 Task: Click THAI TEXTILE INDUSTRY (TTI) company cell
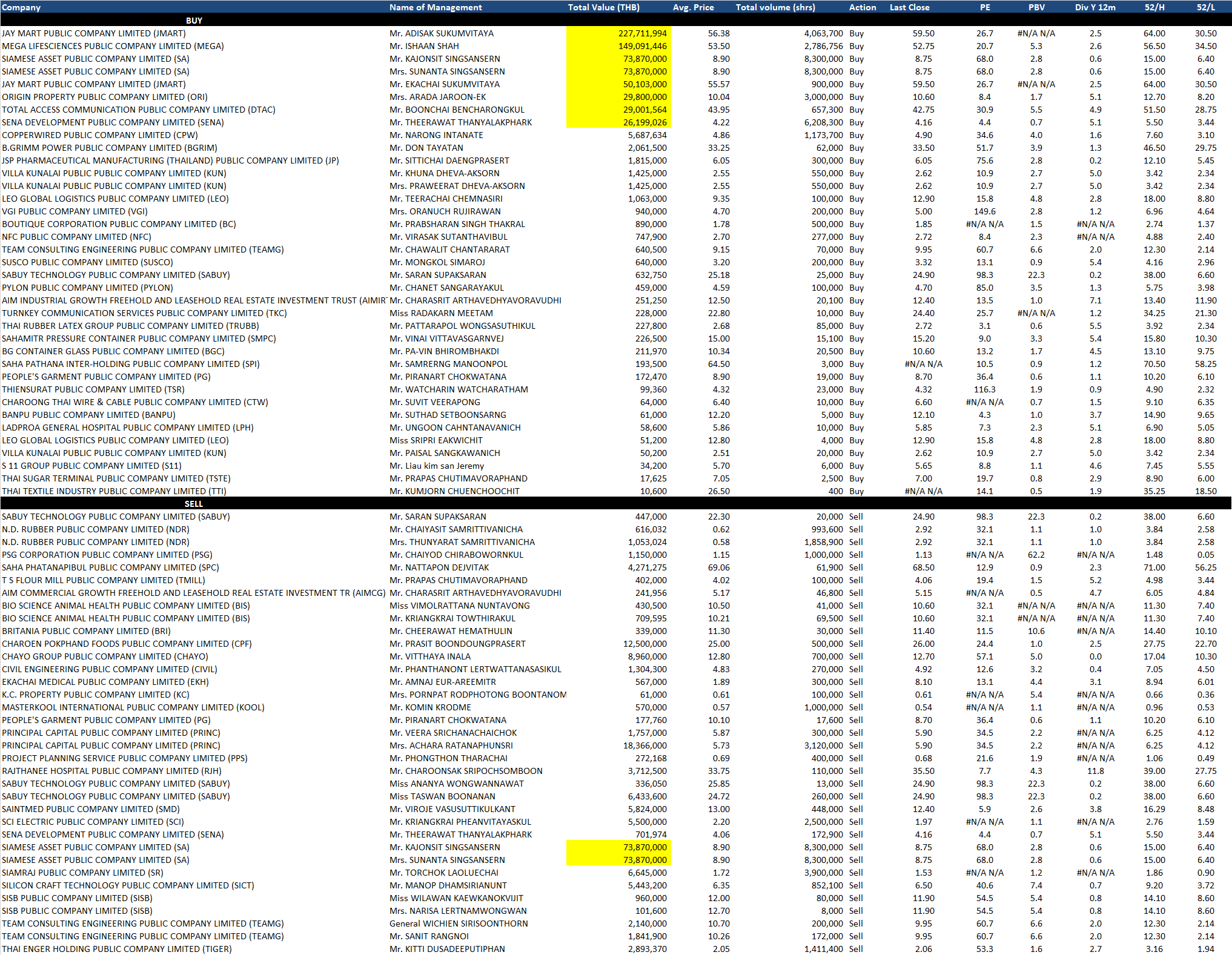(x=114, y=491)
